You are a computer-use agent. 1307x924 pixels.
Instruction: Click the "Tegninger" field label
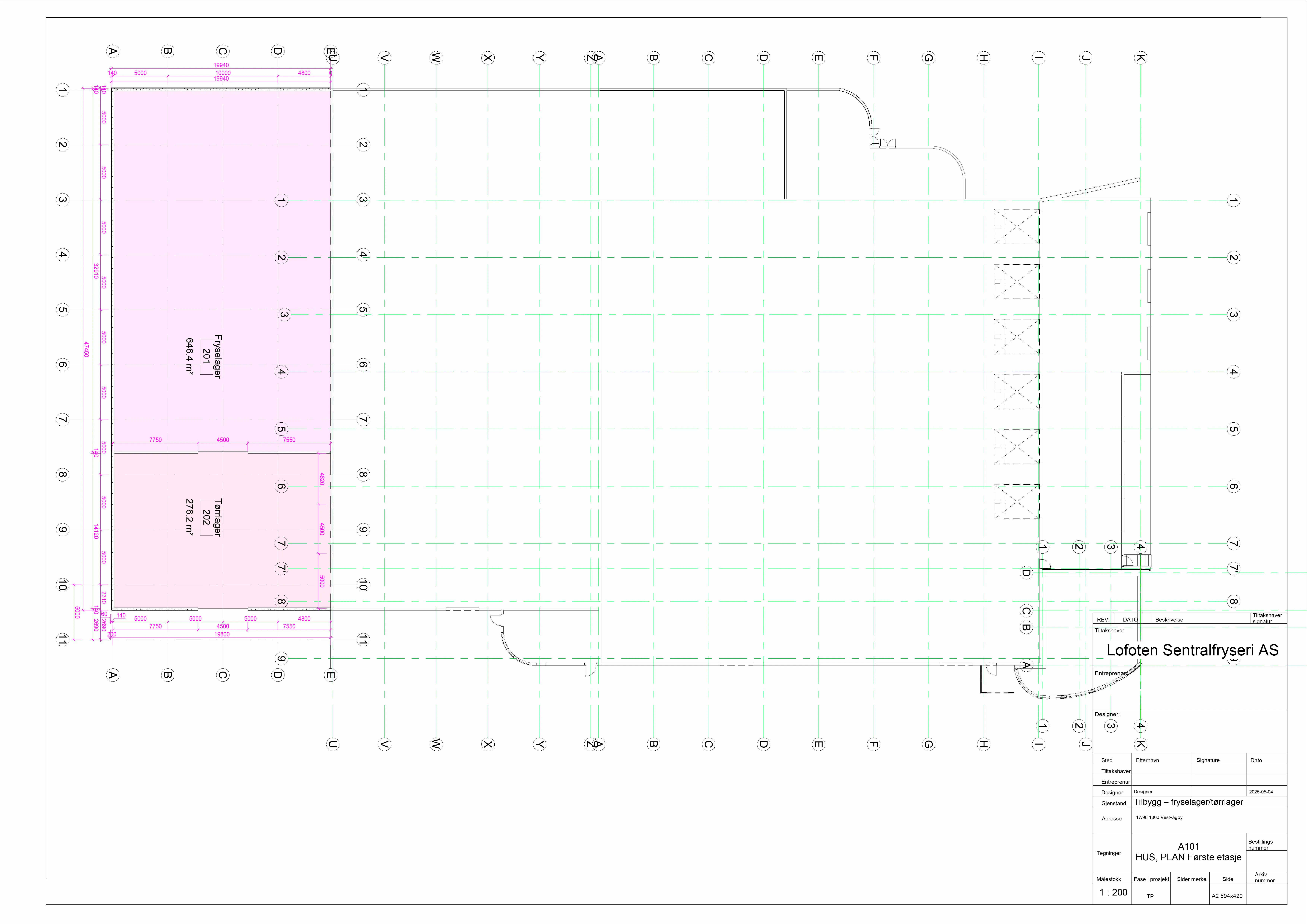coord(1109,853)
